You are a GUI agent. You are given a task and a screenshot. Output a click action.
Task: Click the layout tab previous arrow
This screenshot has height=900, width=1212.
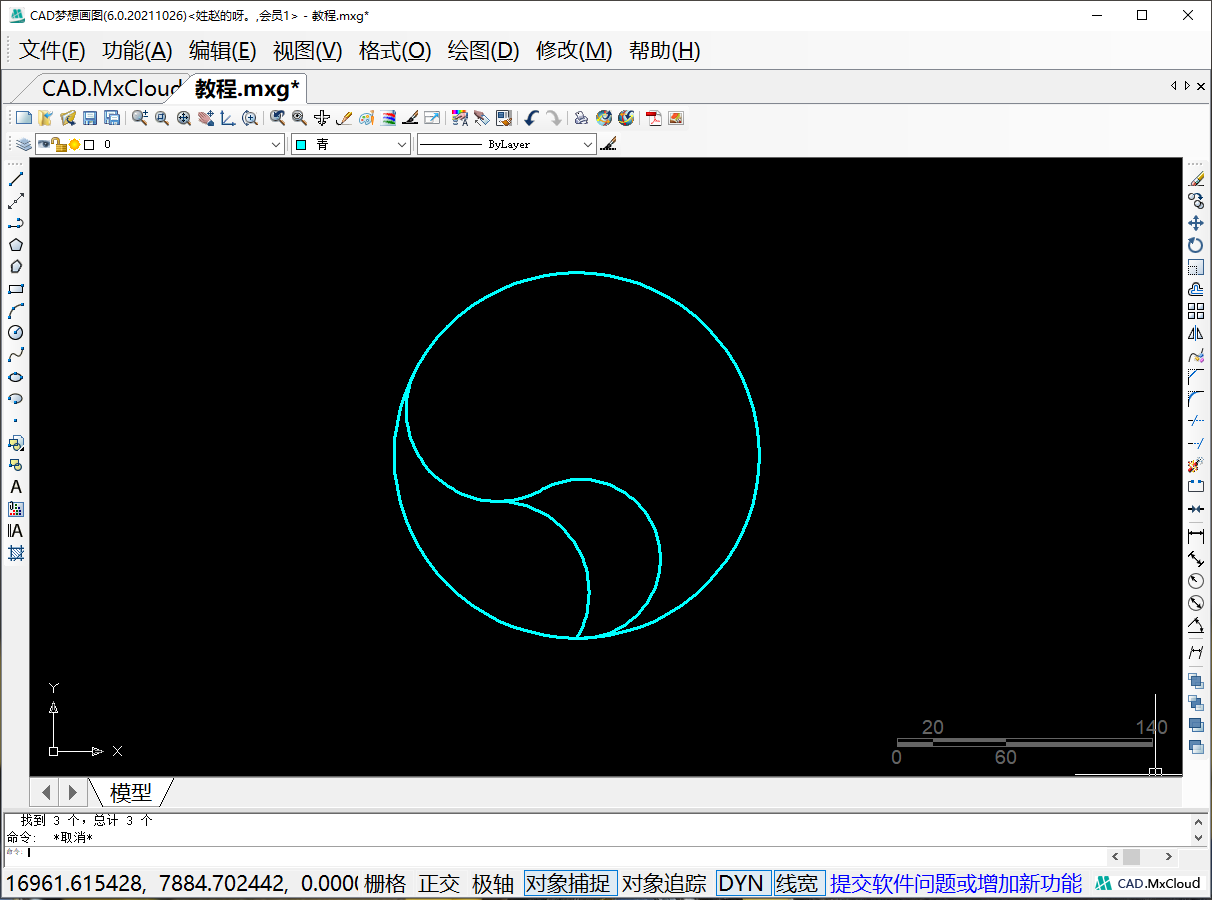46,793
